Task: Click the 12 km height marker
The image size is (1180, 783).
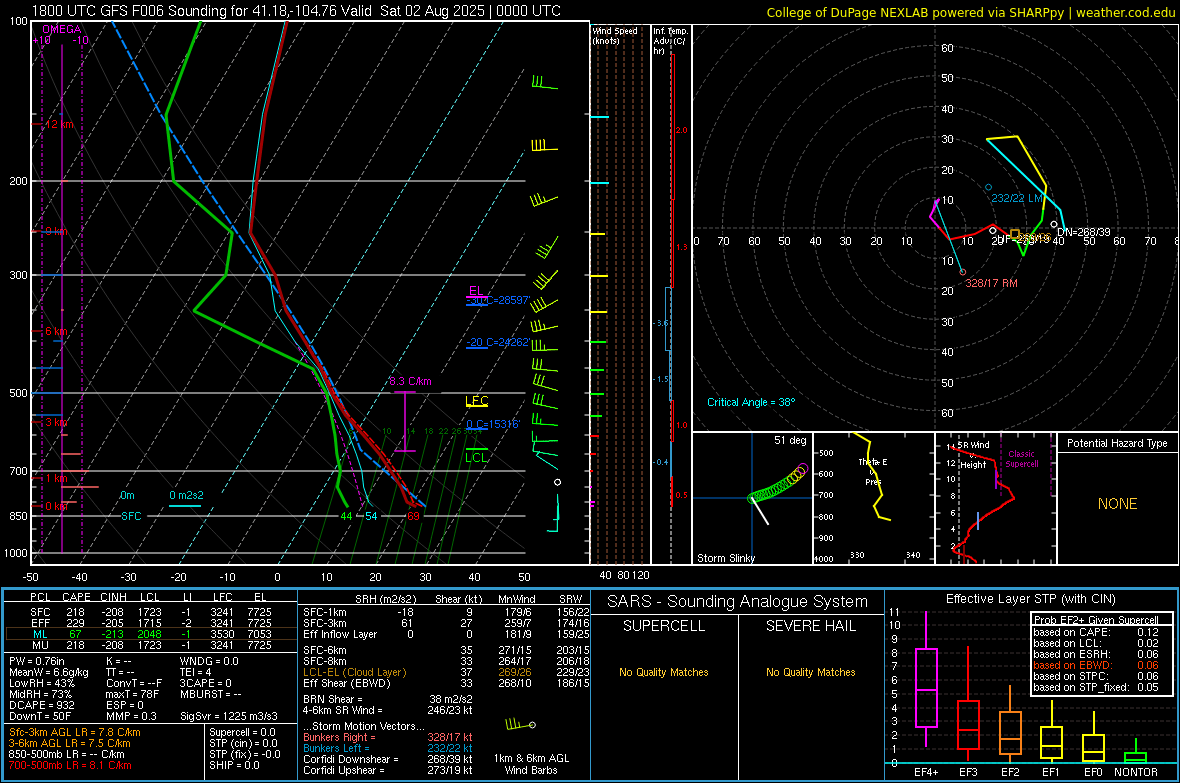Action: [x=59, y=124]
